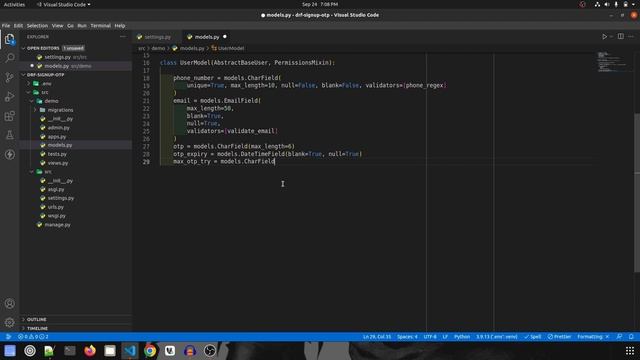640x360 pixels.
Task: Toggle Spell checker in status bar
Action: (533, 337)
